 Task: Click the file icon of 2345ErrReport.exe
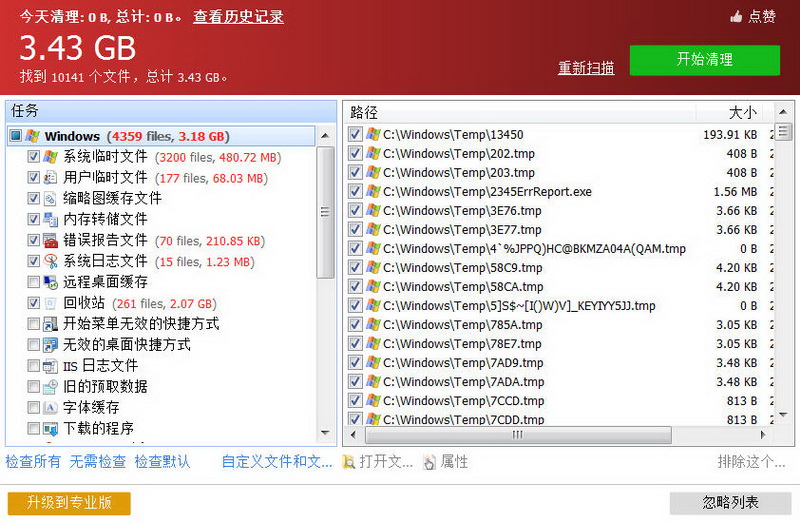pyautogui.click(x=373, y=191)
